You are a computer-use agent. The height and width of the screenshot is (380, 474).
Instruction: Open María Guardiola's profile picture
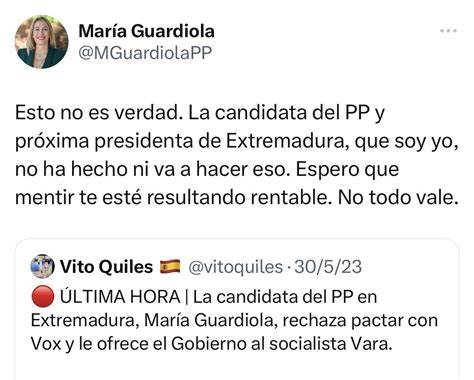(x=42, y=42)
